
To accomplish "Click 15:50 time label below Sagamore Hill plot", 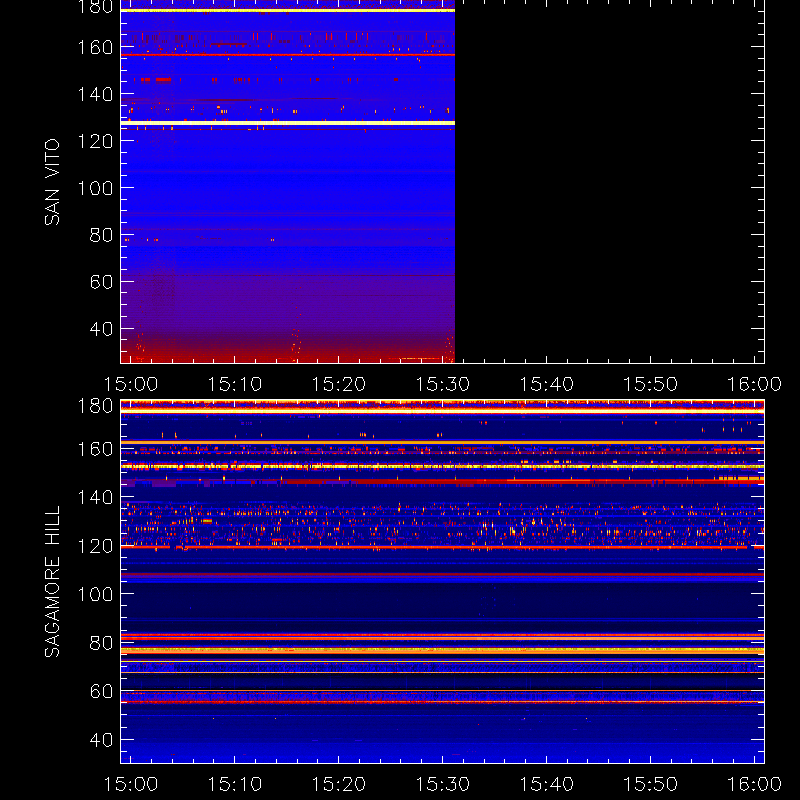I will [x=651, y=784].
